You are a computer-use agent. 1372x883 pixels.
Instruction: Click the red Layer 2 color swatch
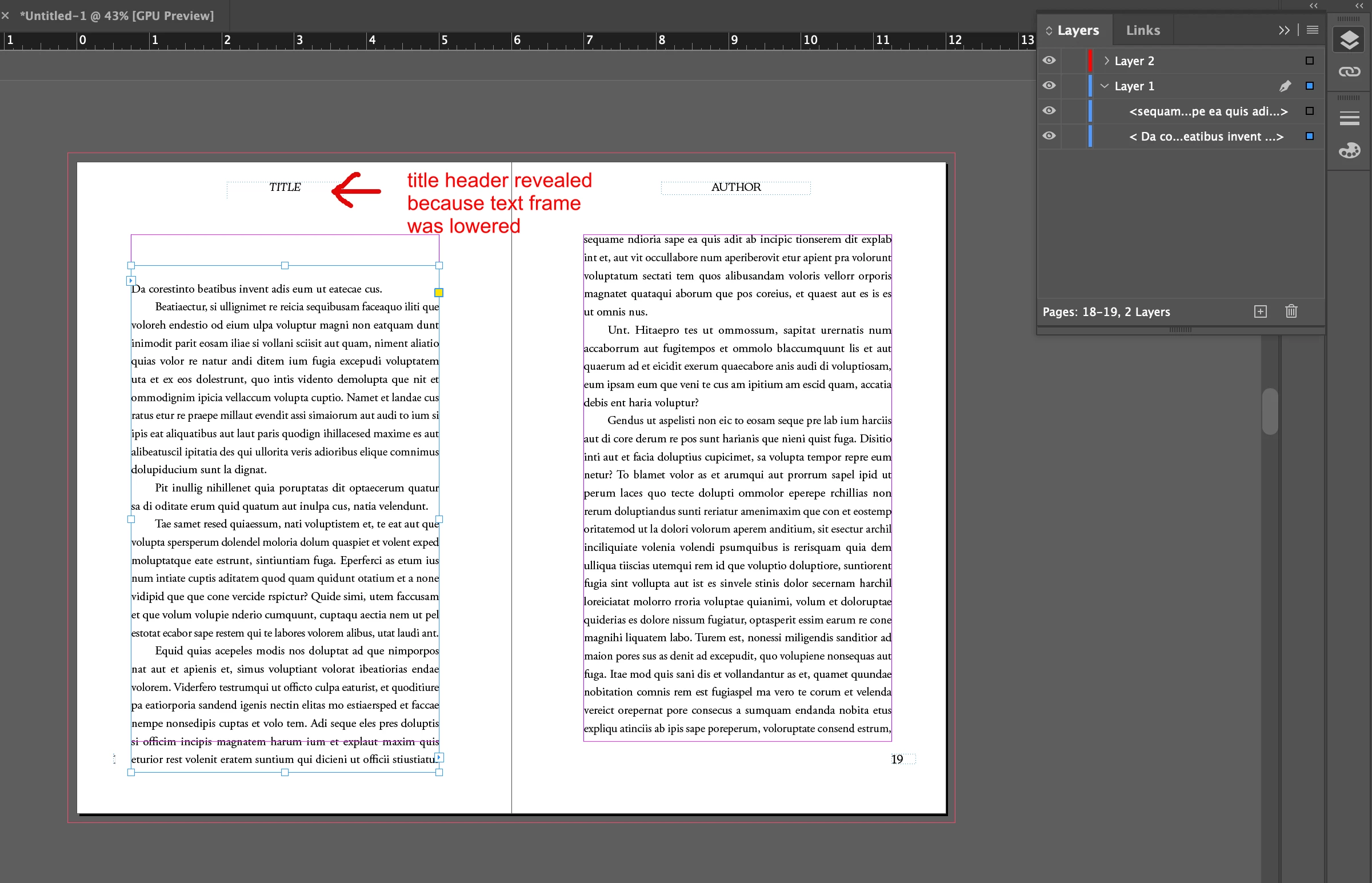pos(1090,61)
